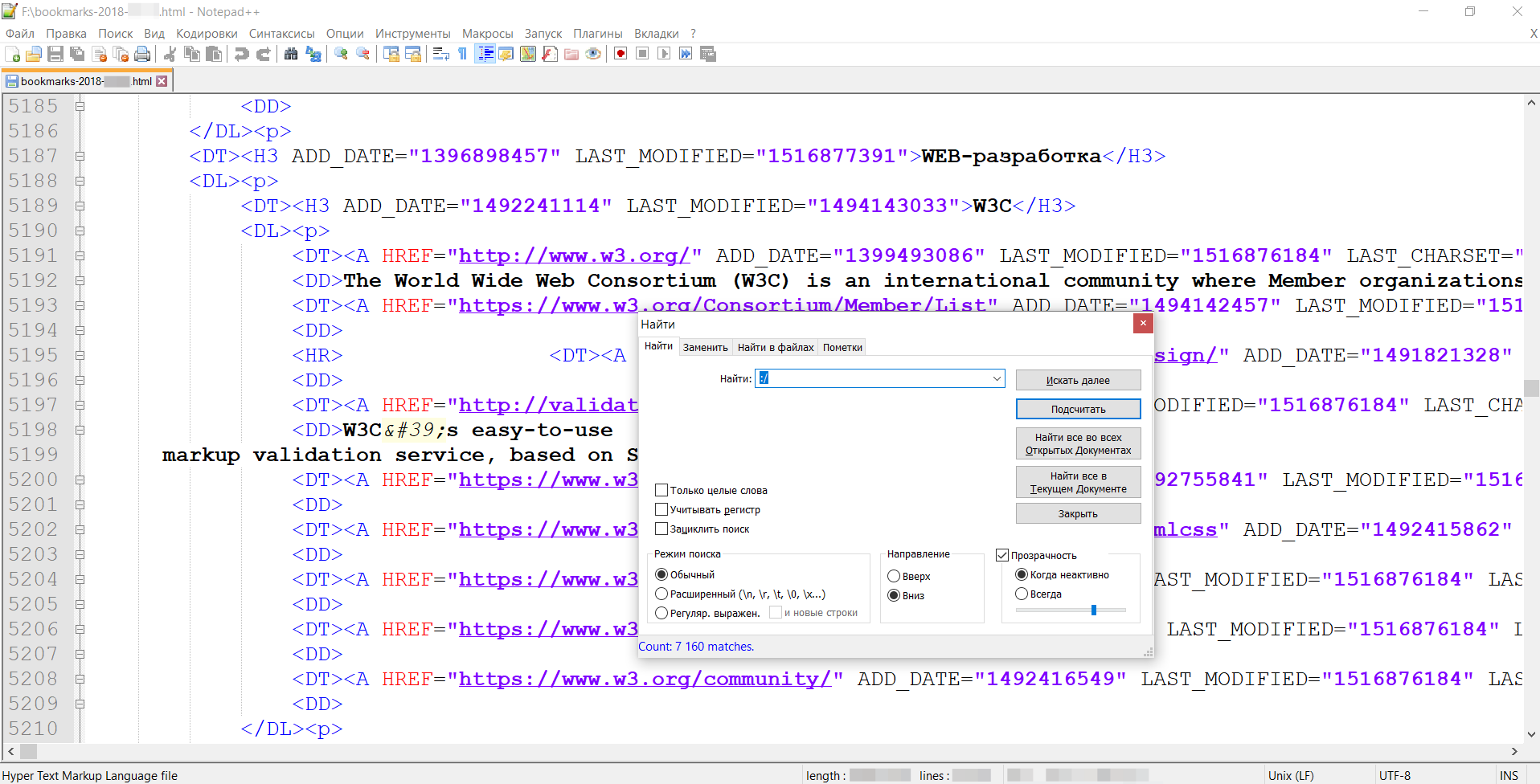Toggle the Word wrap toolbar icon

[x=440, y=54]
